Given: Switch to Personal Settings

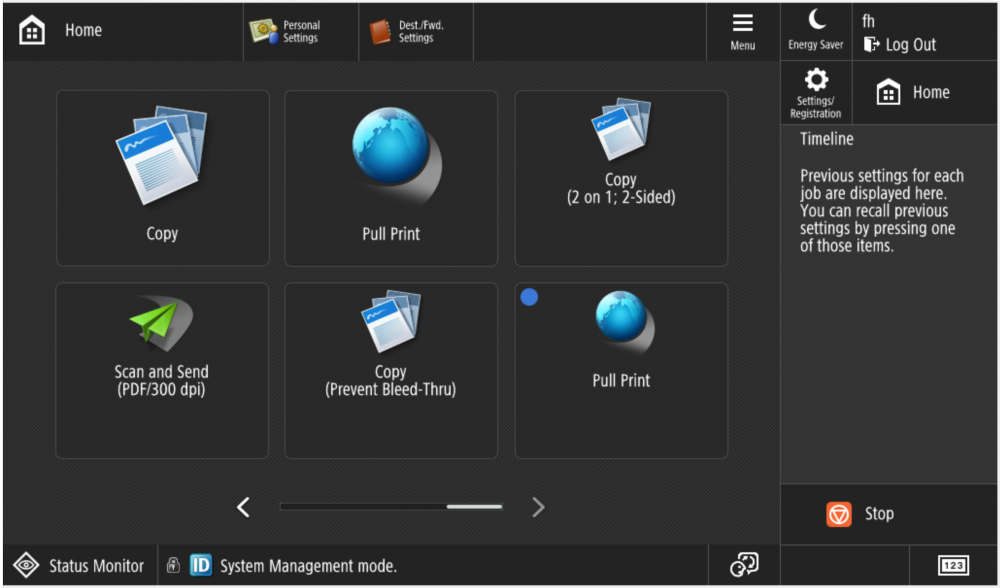Looking at the screenshot, I should pyautogui.click(x=300, y=31).
